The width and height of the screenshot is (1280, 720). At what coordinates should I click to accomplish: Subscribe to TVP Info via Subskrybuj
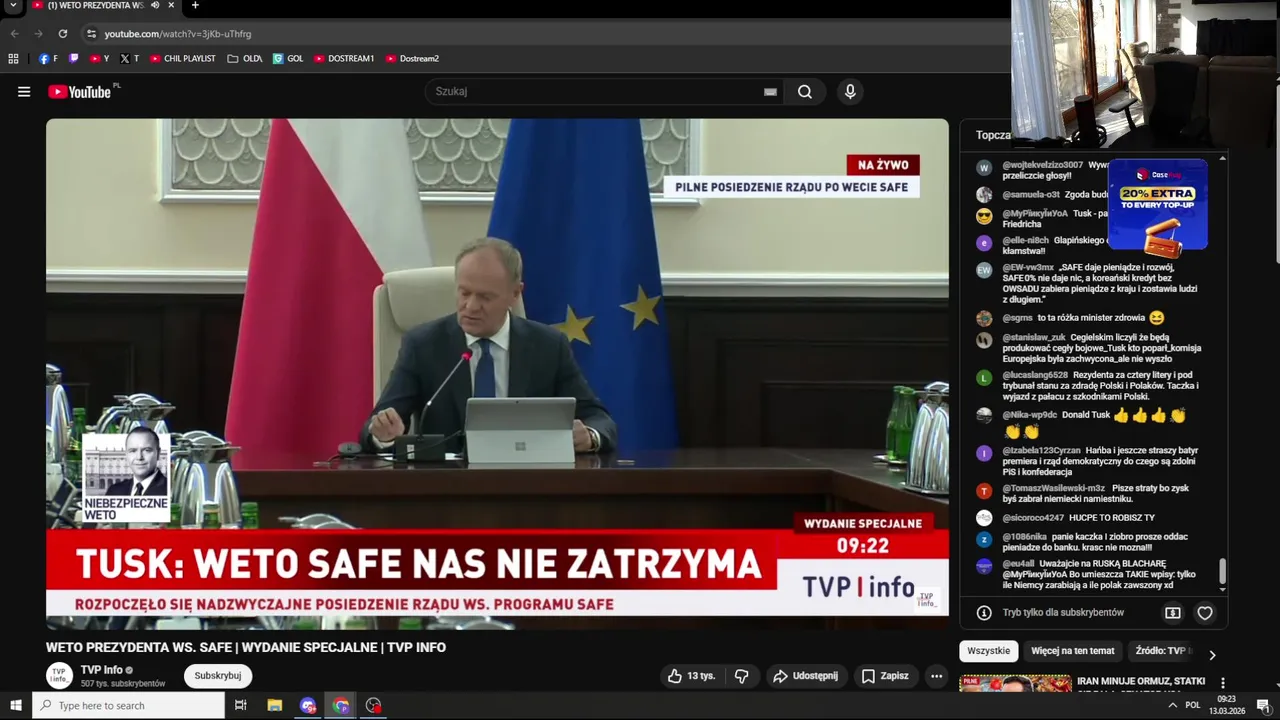tap(218, 676)
